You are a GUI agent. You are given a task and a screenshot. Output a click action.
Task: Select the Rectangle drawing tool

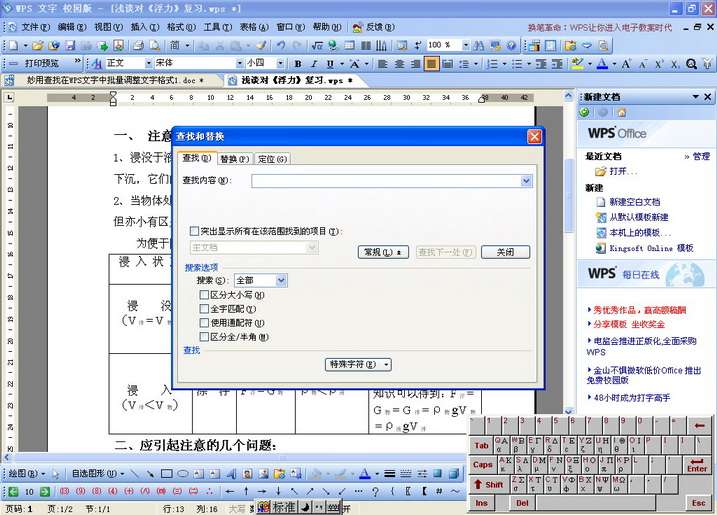click(166, 474)
